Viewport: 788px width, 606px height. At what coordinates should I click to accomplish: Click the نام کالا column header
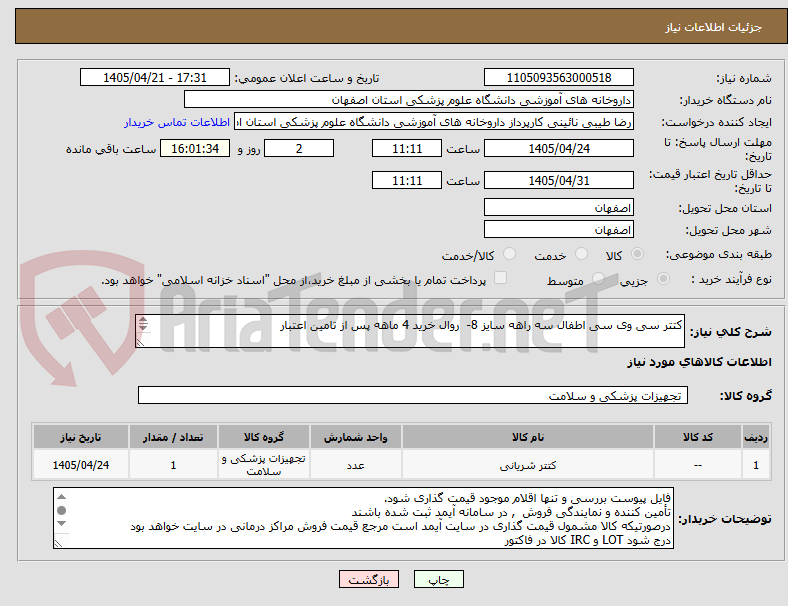point(528,437)
